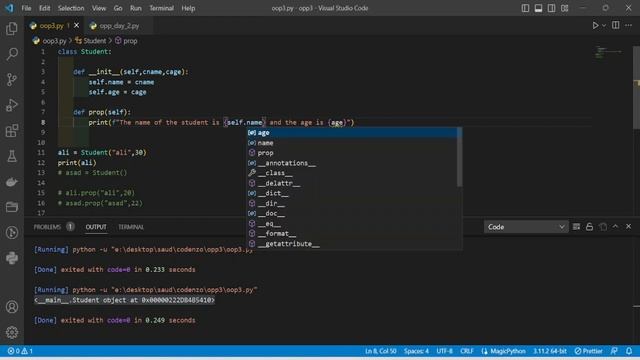Open notifications bell in status bar
This screenshot has height=360, width=640.
tap(629, 351)
